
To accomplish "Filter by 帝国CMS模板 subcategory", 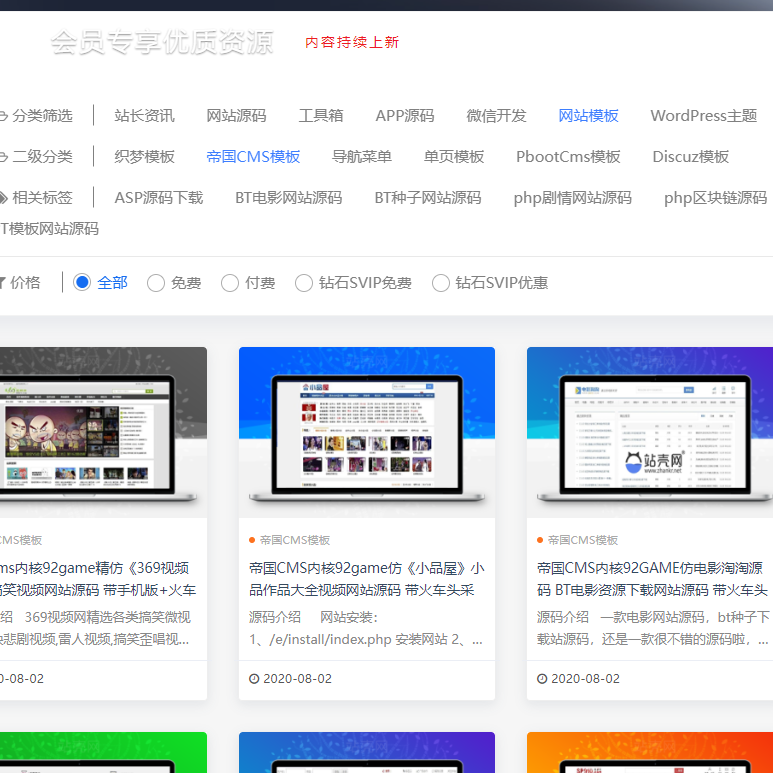I will point(253,156).
